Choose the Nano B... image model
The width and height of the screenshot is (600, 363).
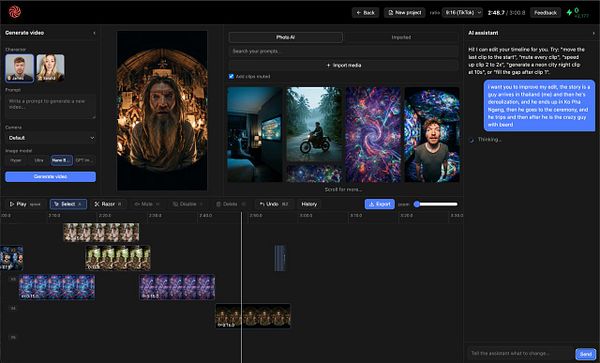pyautogui.click(x=62, y=160)
